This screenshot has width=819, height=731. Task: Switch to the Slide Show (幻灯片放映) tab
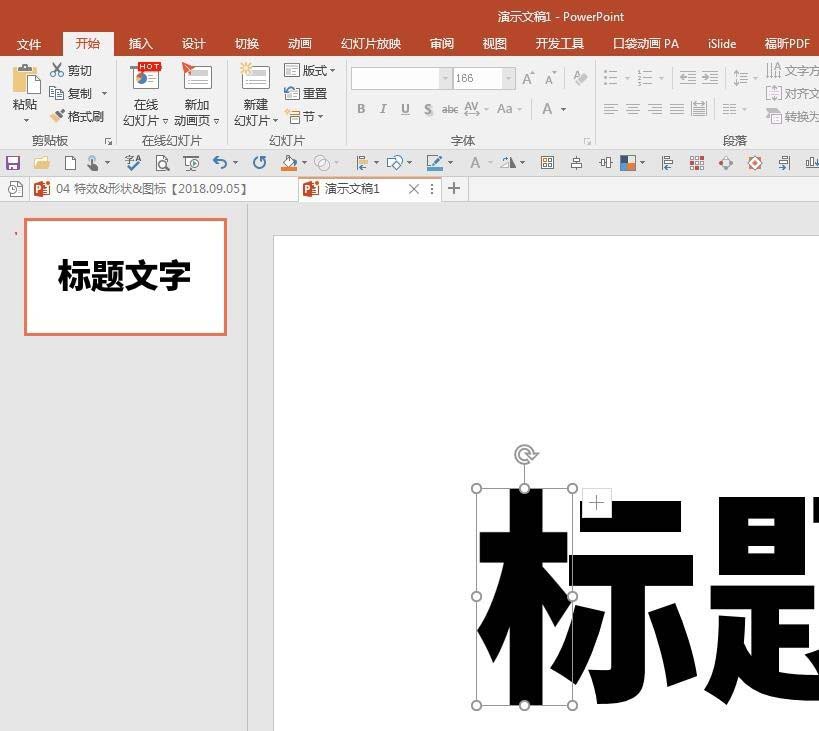pyautogui.click(x=371, y=44)
